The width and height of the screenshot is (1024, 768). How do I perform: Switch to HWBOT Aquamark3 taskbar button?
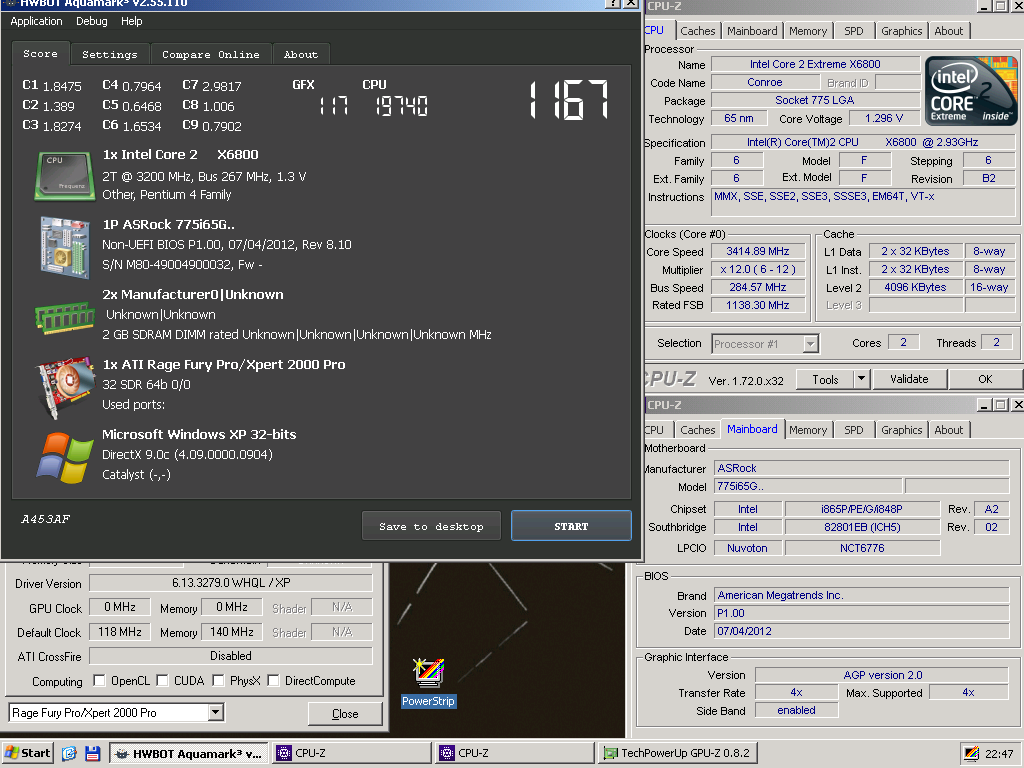tap(189, 753)
